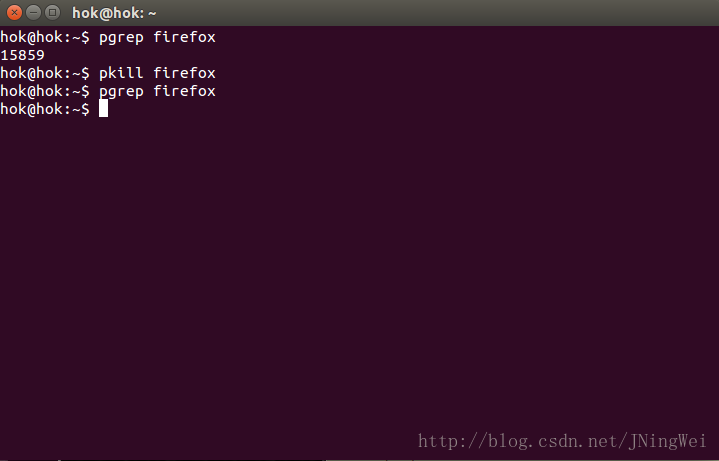Click the first pgrep command word
The image size is (719, 461).
(121, 37)
